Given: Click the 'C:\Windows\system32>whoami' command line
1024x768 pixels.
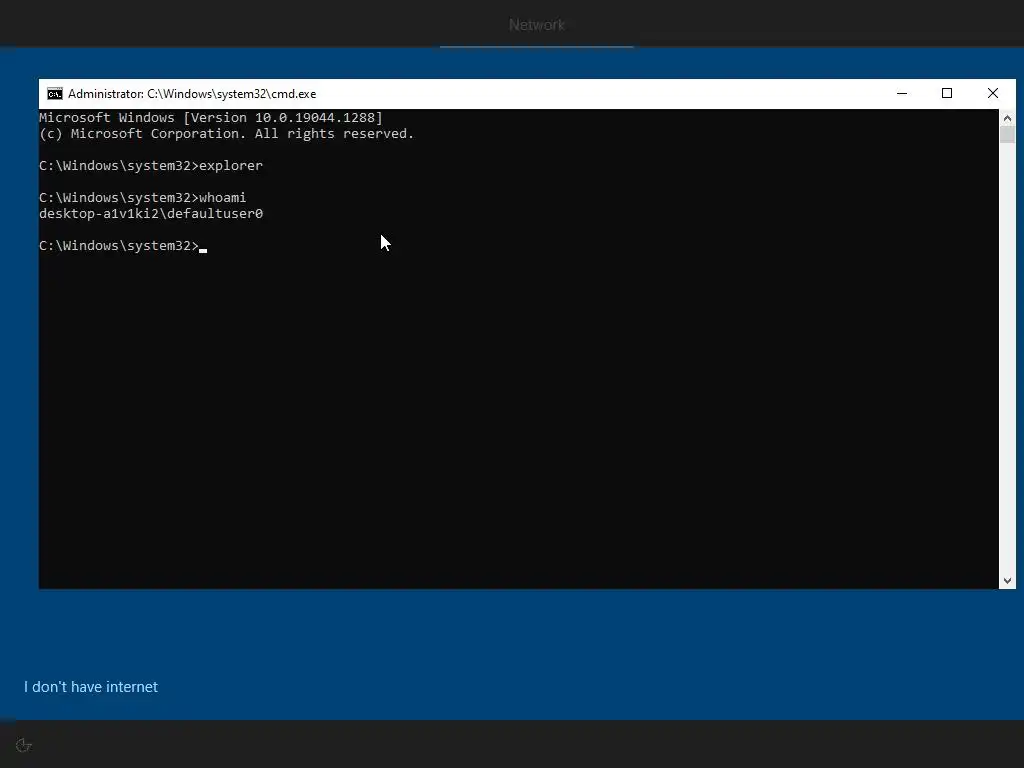Looking at the screenshot, I should (142, 197).
